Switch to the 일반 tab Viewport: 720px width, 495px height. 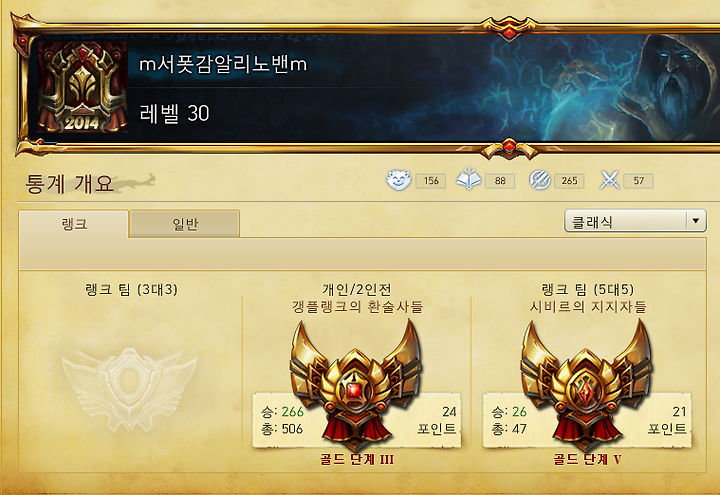tap(185, 224)
